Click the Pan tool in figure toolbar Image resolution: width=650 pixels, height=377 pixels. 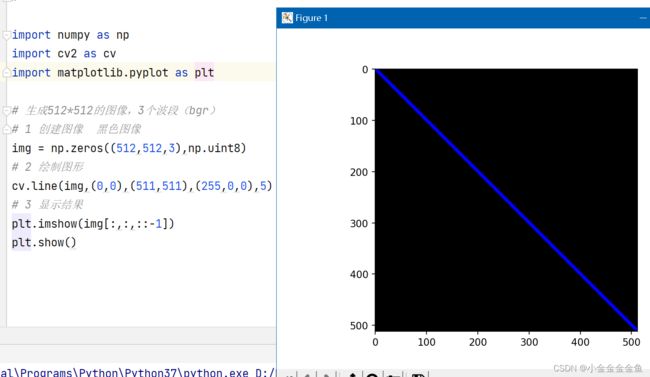coord(352,375)
